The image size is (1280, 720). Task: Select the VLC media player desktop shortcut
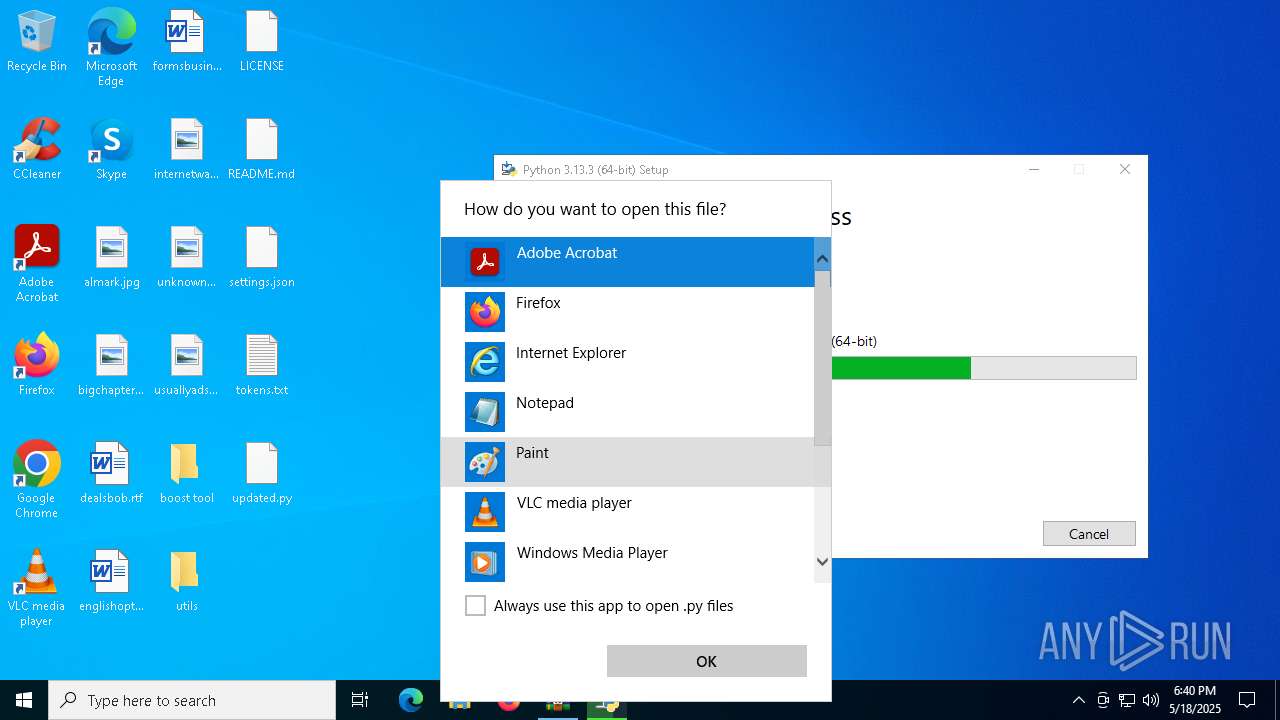click(x=37, y=587)
